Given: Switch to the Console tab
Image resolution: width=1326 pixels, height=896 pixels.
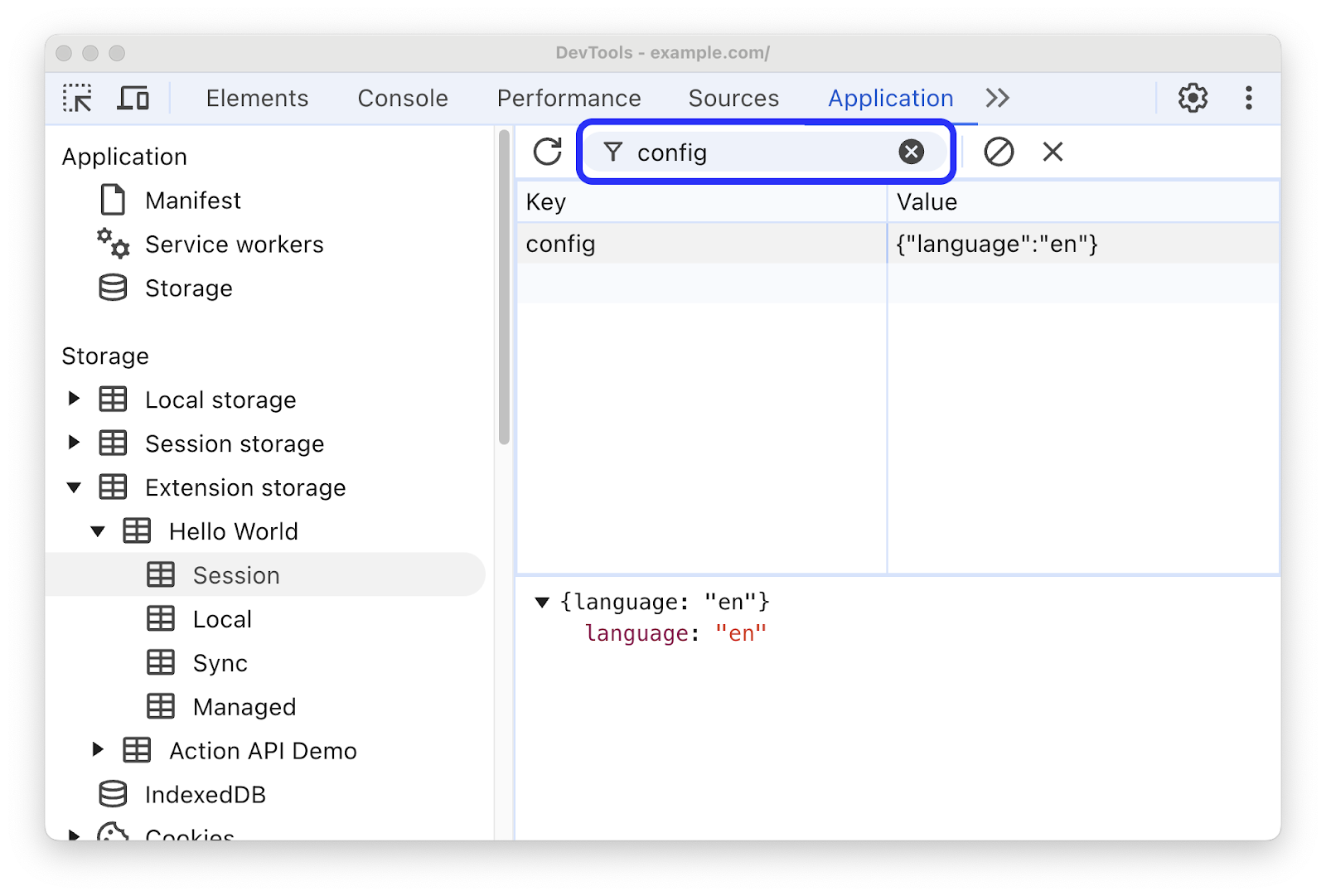Looking at the screenshot, I should click(402, 98).
